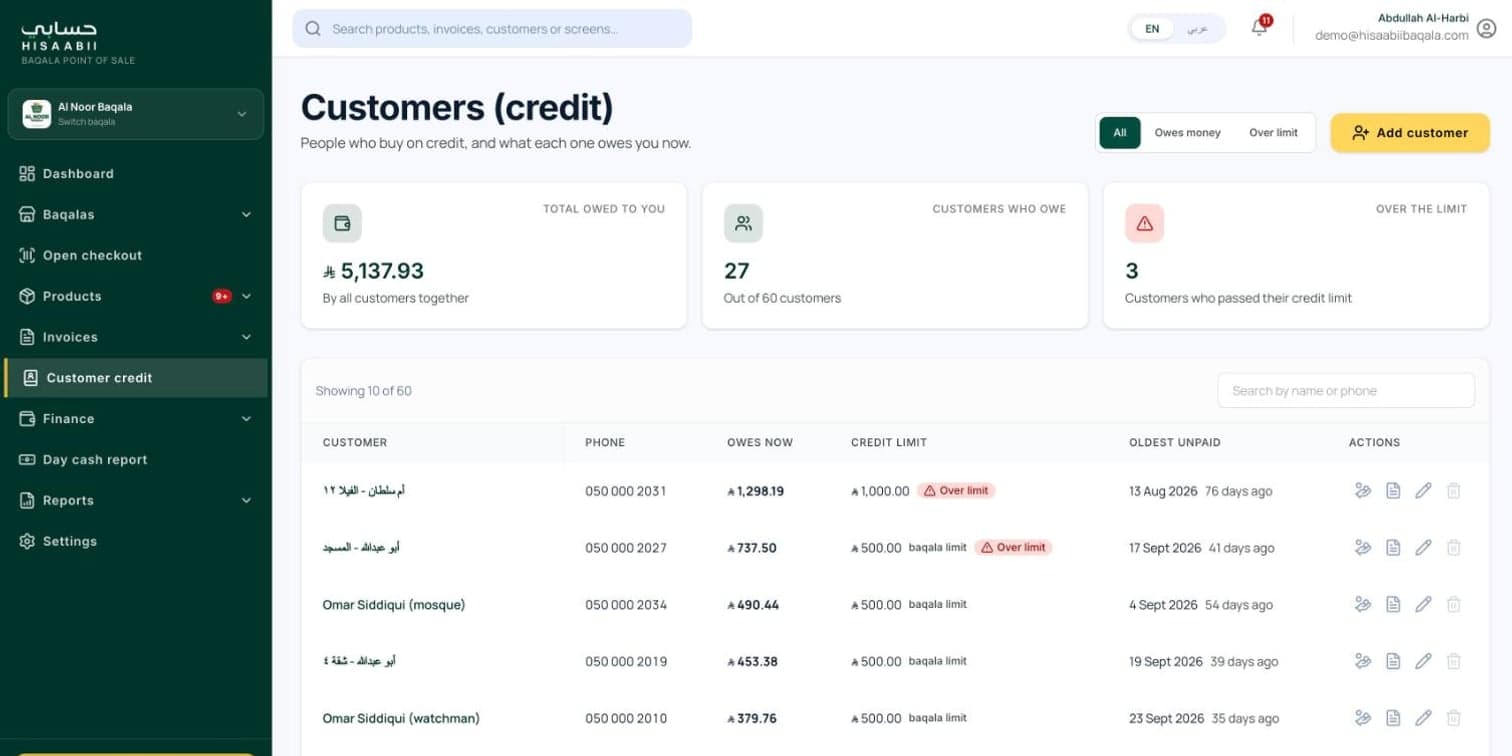1512x756 pixels.
Task: Filter customers by Over limit
Action: pyautogui.click(x=1273, y=132)
